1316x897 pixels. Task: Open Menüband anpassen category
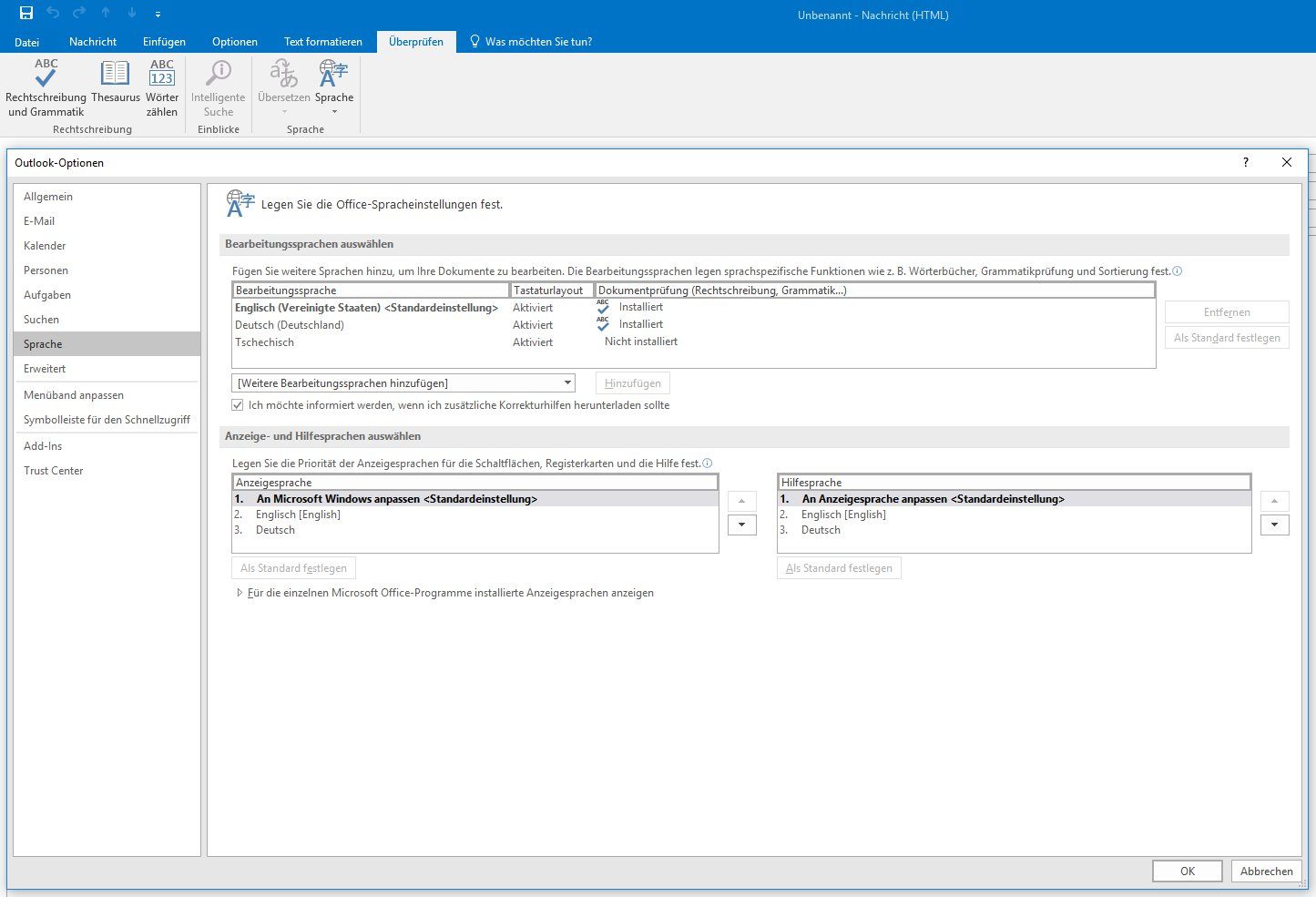pos(107,395)
